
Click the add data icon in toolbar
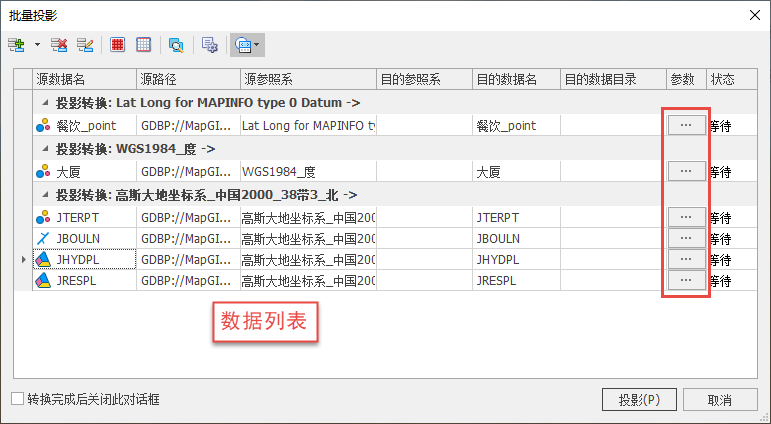click(16, 45)
